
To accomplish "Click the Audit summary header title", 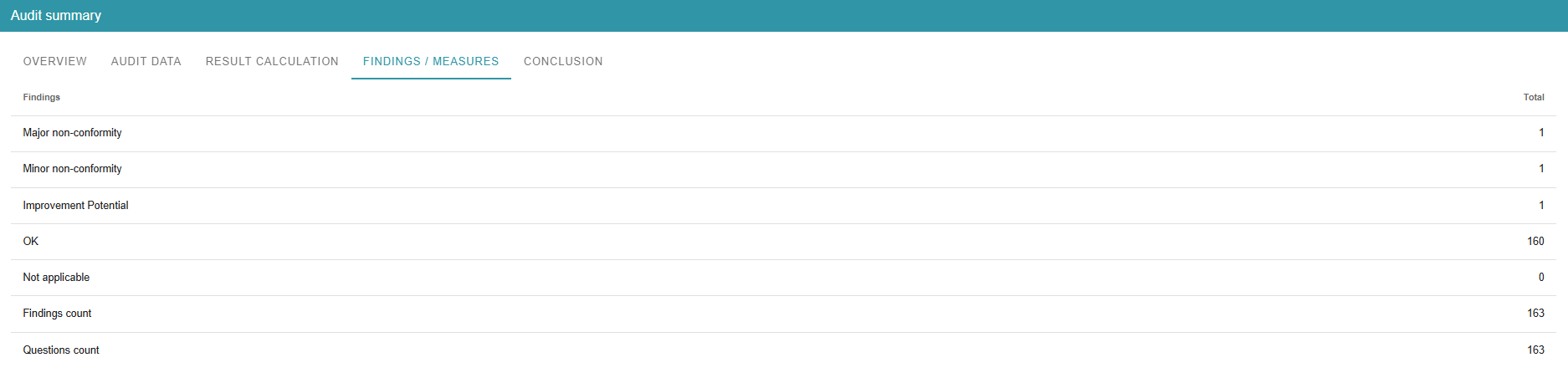I will point(56,15).
